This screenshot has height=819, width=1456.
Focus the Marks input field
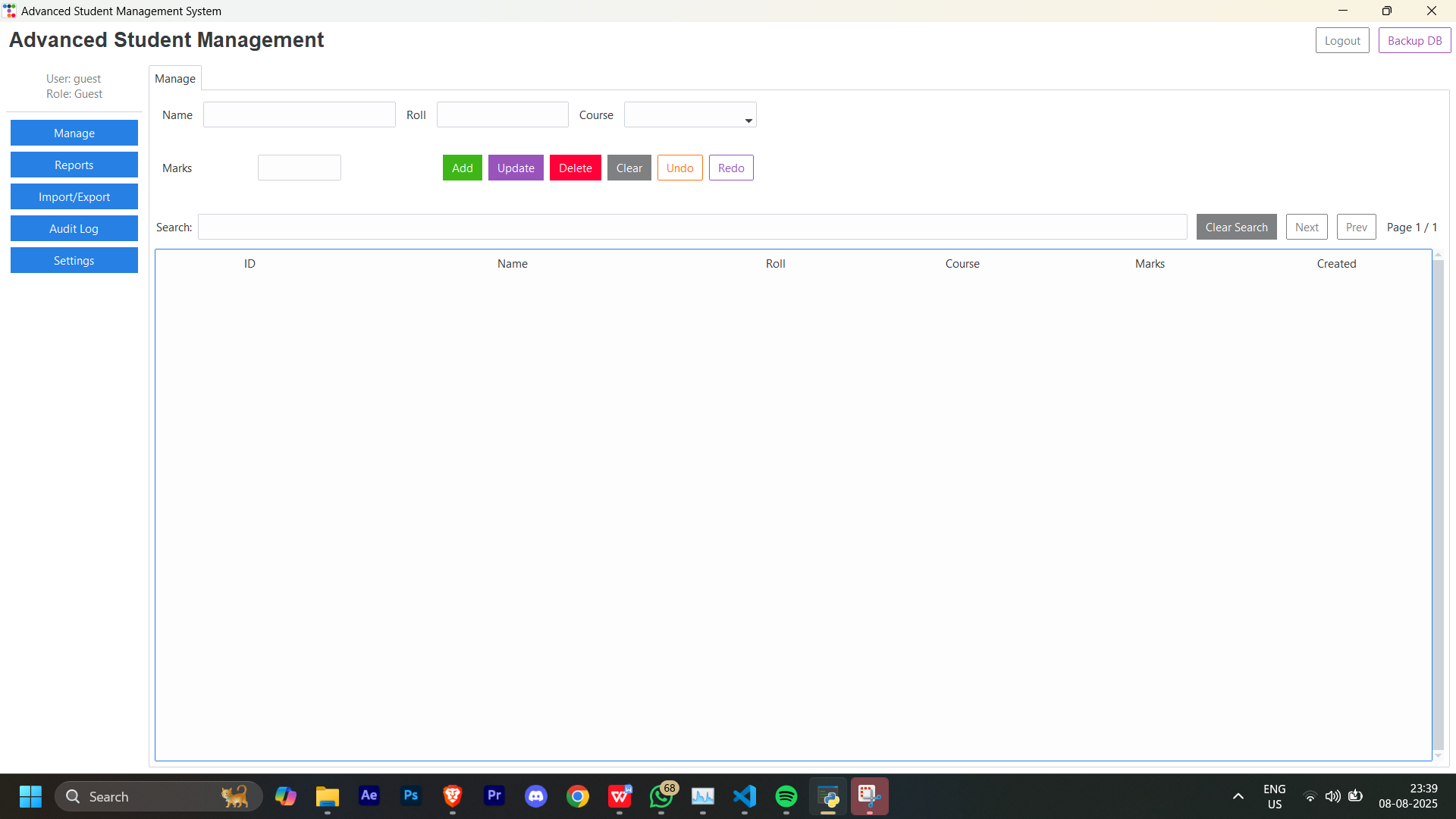pos(300,168)
